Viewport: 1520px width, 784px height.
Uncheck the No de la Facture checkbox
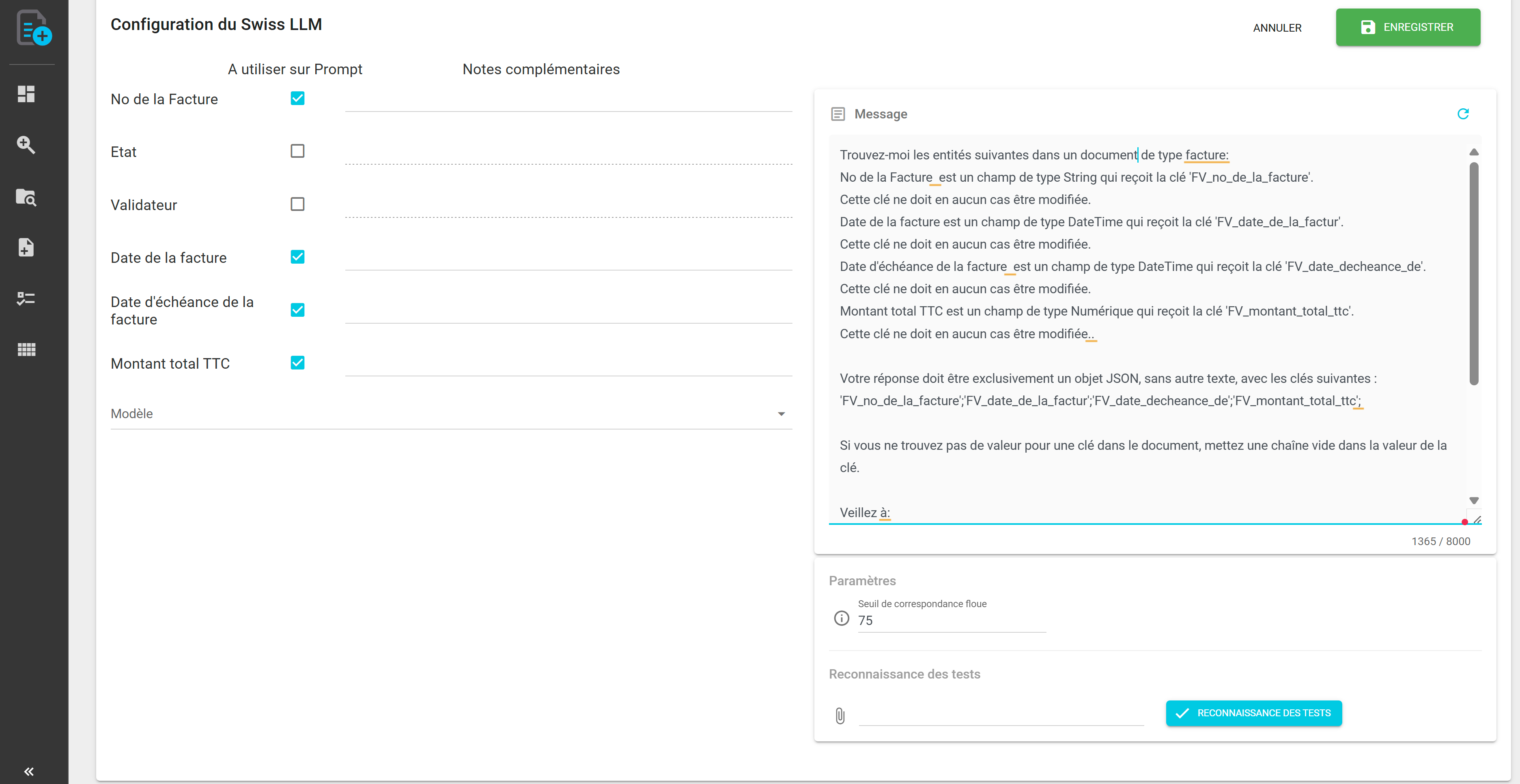[297, 98]
